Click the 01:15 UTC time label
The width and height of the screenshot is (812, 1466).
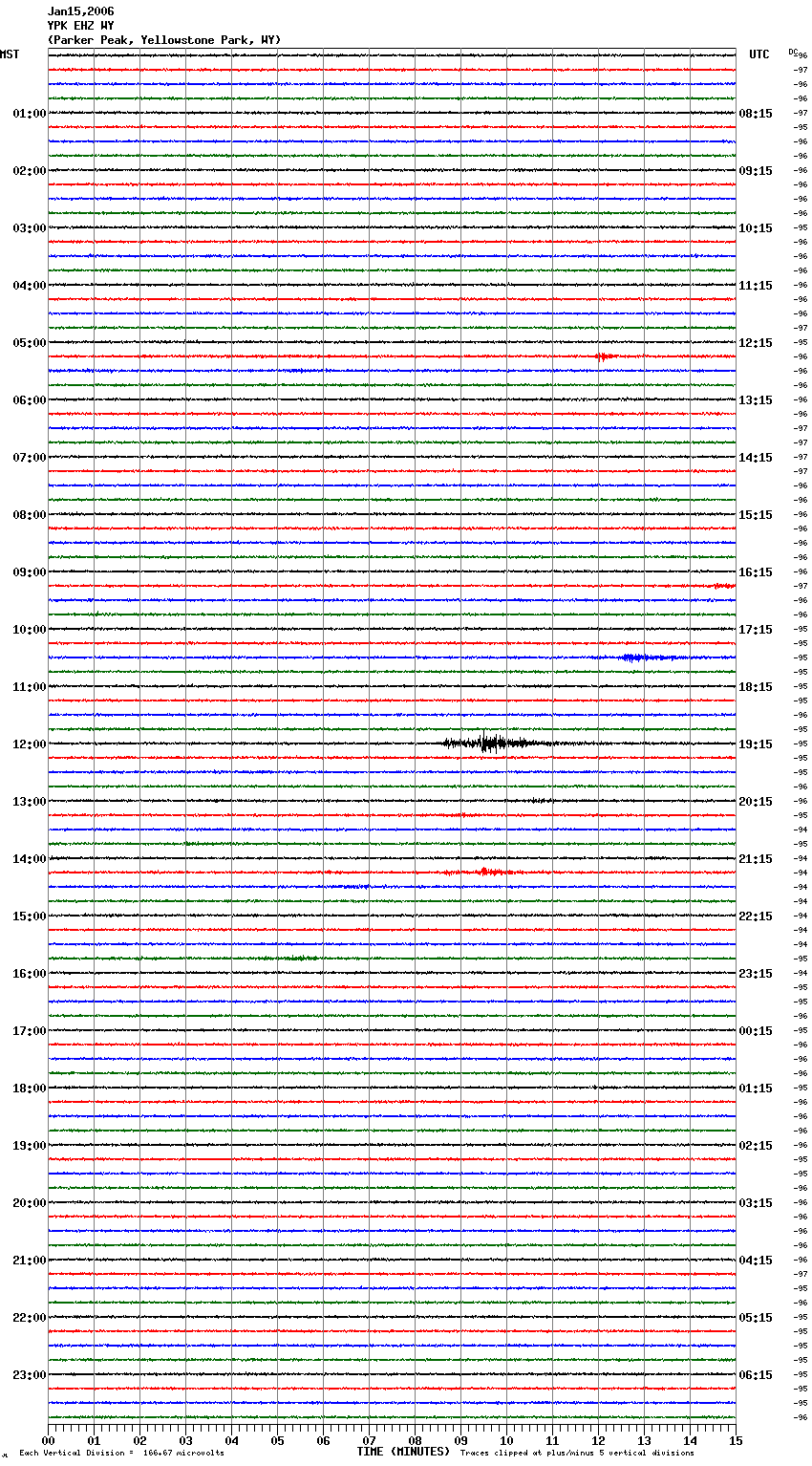756,1089
